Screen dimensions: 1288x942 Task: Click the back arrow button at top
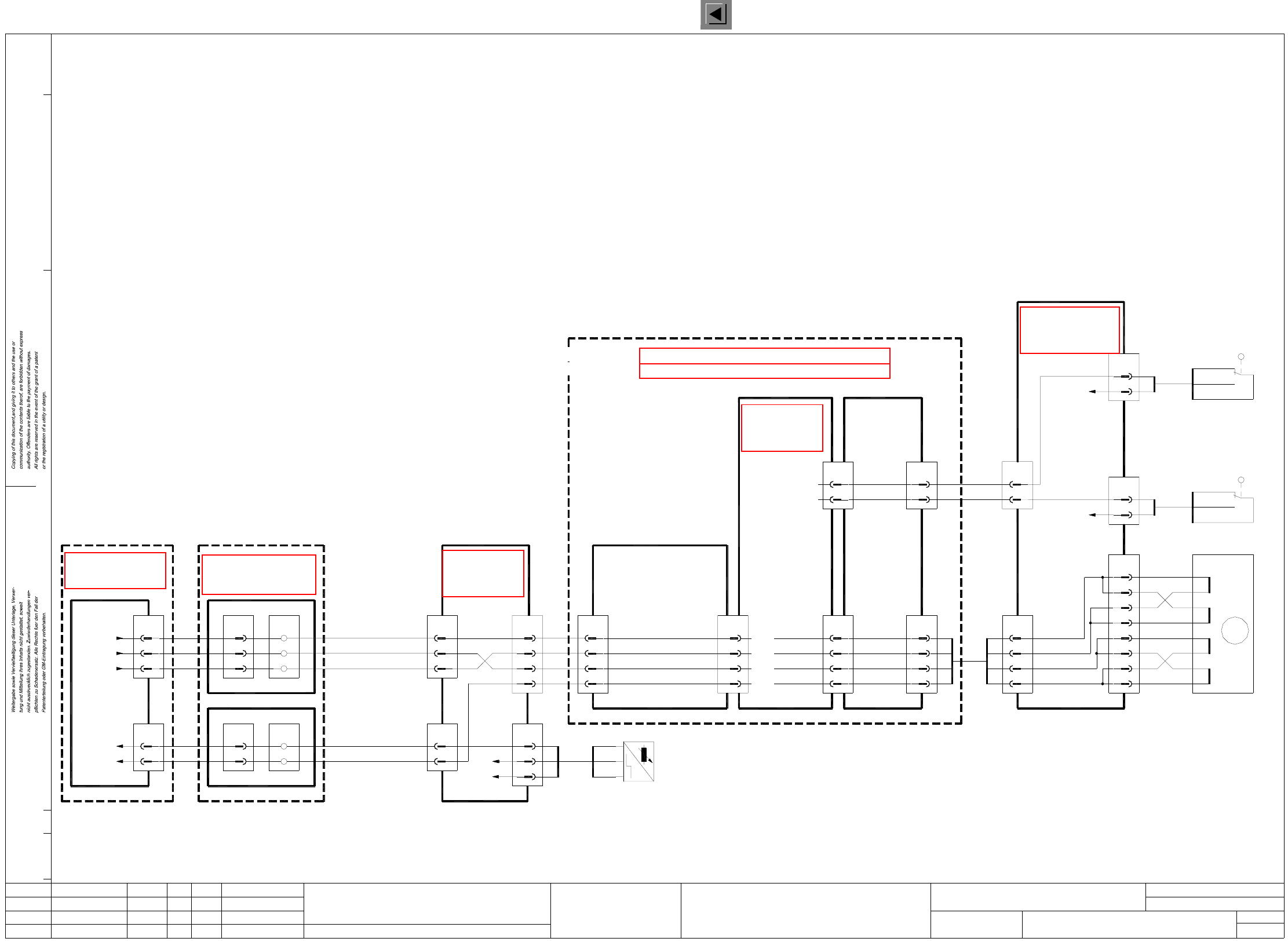pyautogui.click(x=716, y=14)
